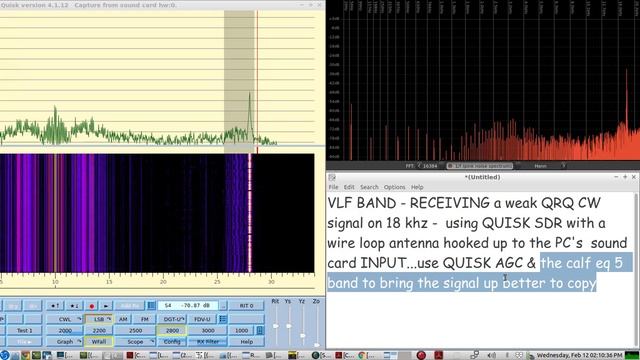The image size is (640, 360).
Task: Select the FM mode button
Action: (144, 319)
